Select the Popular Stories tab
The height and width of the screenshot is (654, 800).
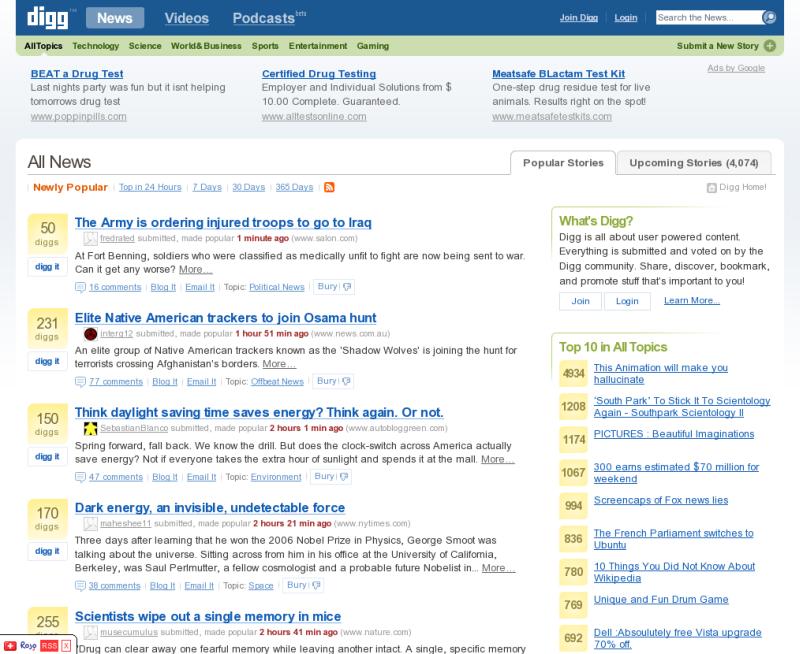tap(563, 163)
